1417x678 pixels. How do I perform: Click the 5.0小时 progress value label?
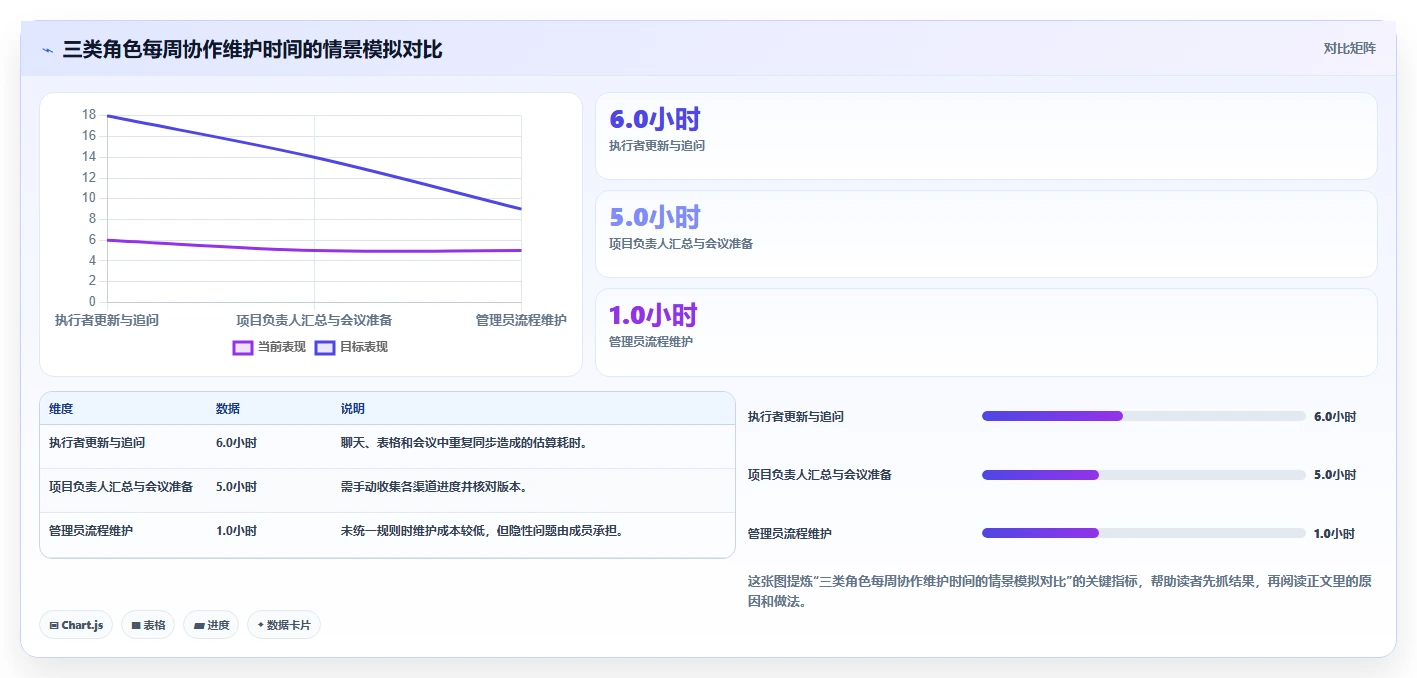point(1335,475)
